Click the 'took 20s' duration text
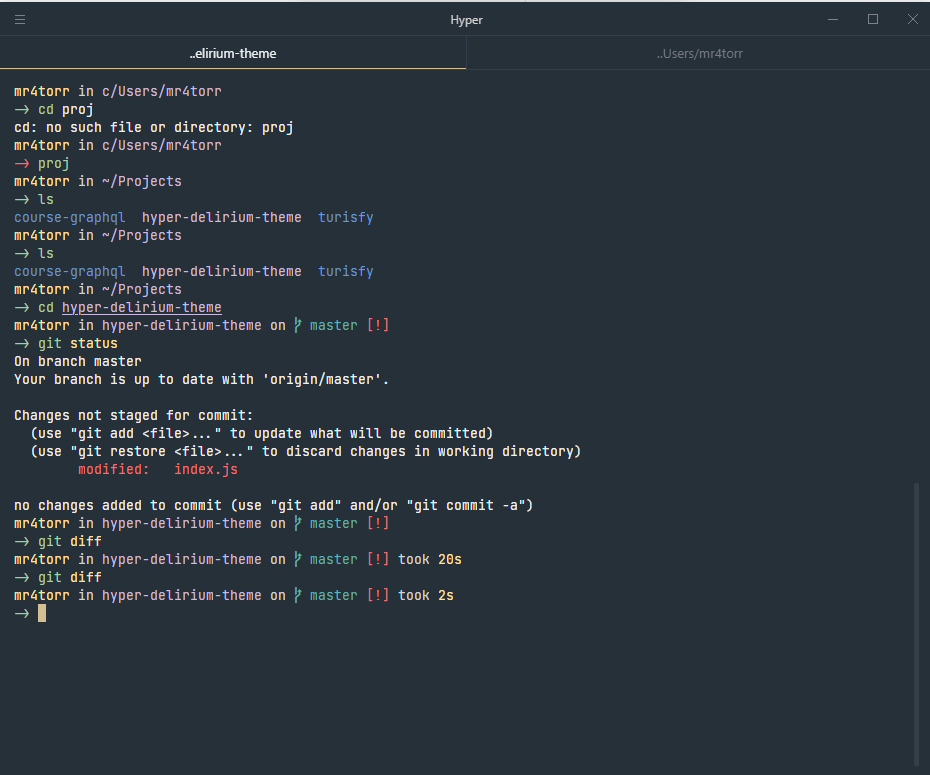This screenshot has width=930, height=775. (429, 559)
